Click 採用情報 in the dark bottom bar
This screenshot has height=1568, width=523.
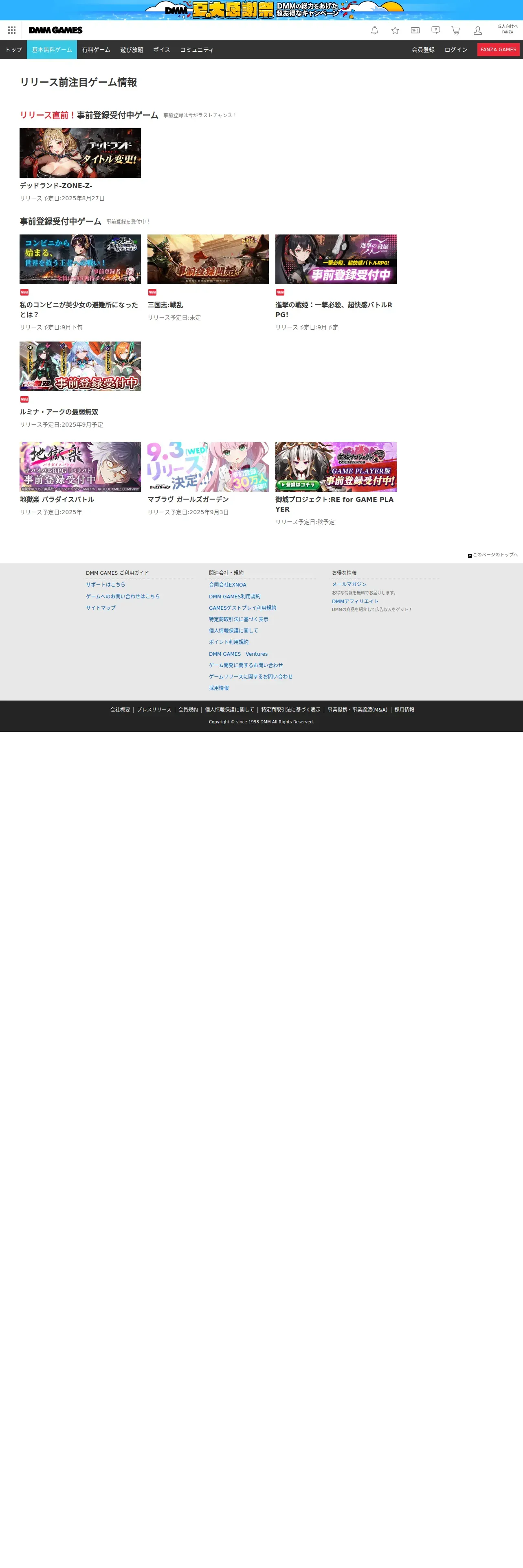[x=404, y=710]
